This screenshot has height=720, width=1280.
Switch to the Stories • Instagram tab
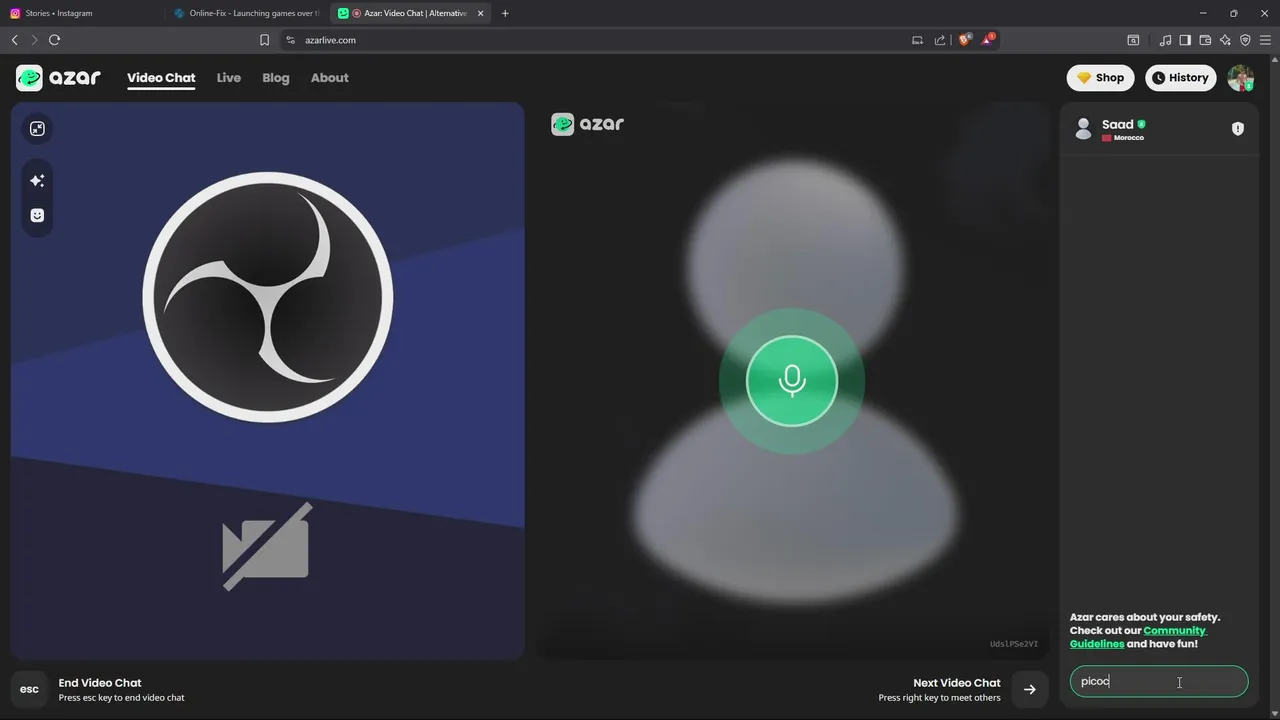pyautogui.click(x=83, y=13)
